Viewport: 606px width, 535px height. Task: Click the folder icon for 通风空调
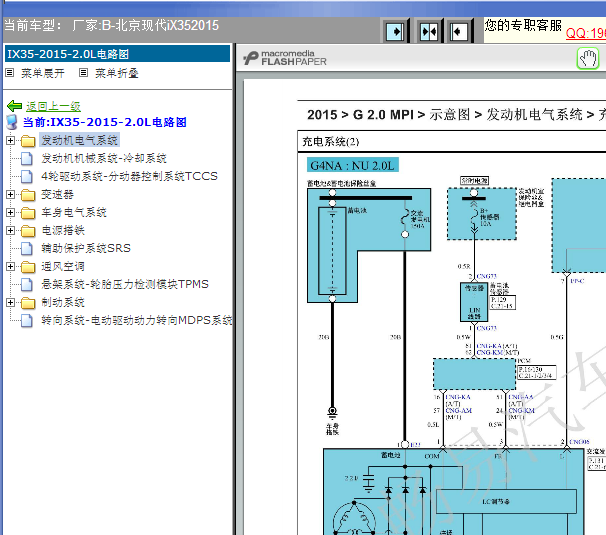click(x=28, y=267)
